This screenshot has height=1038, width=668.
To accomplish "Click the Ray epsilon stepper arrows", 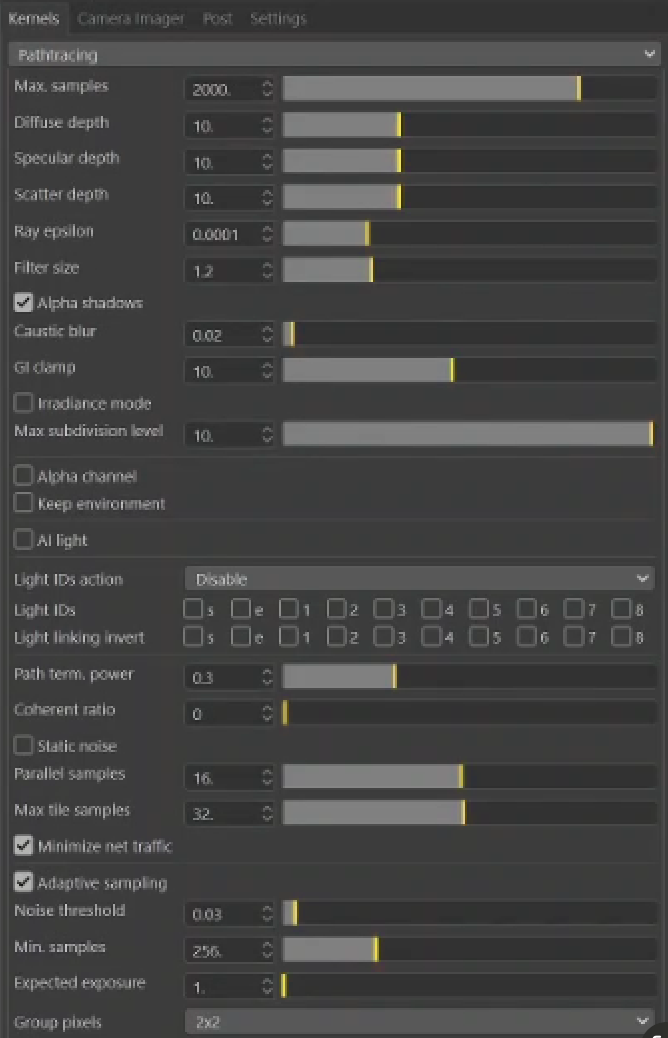I will point(267,234).
